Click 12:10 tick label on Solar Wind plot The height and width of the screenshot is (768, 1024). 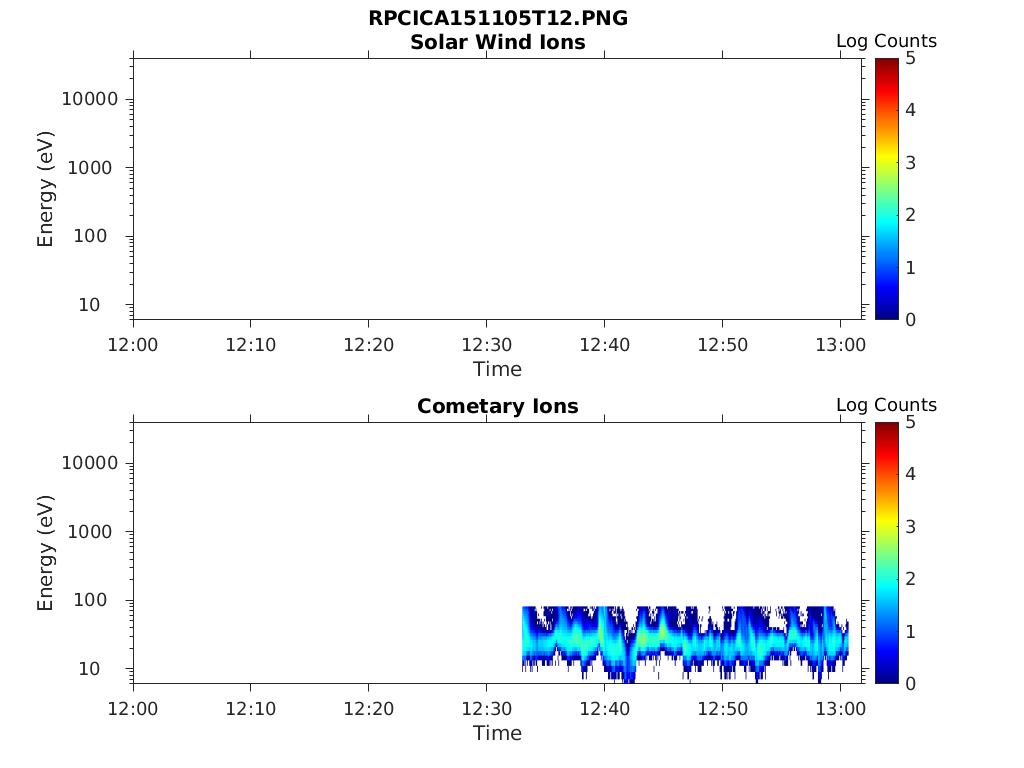click(x=251, y=345)
